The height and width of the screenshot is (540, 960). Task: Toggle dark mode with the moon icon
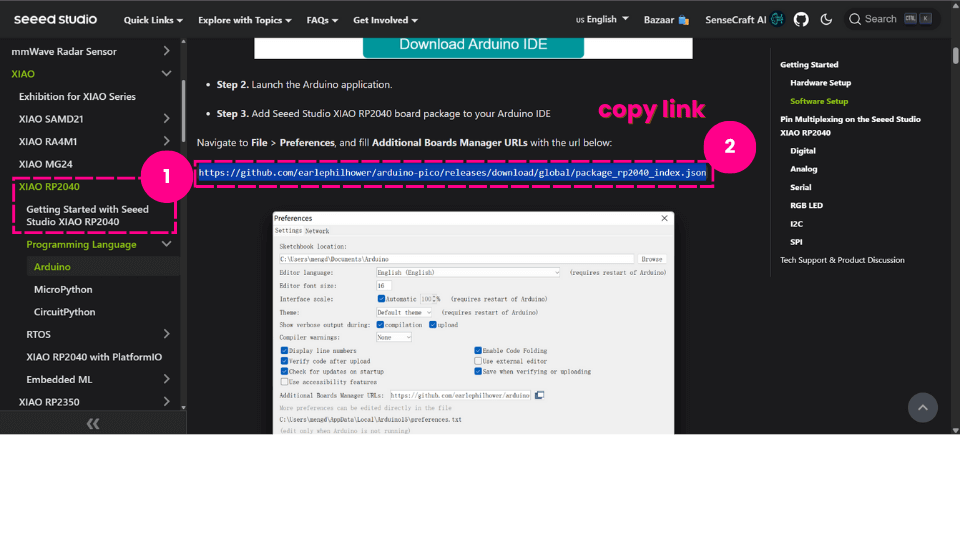tap(826, 19)
